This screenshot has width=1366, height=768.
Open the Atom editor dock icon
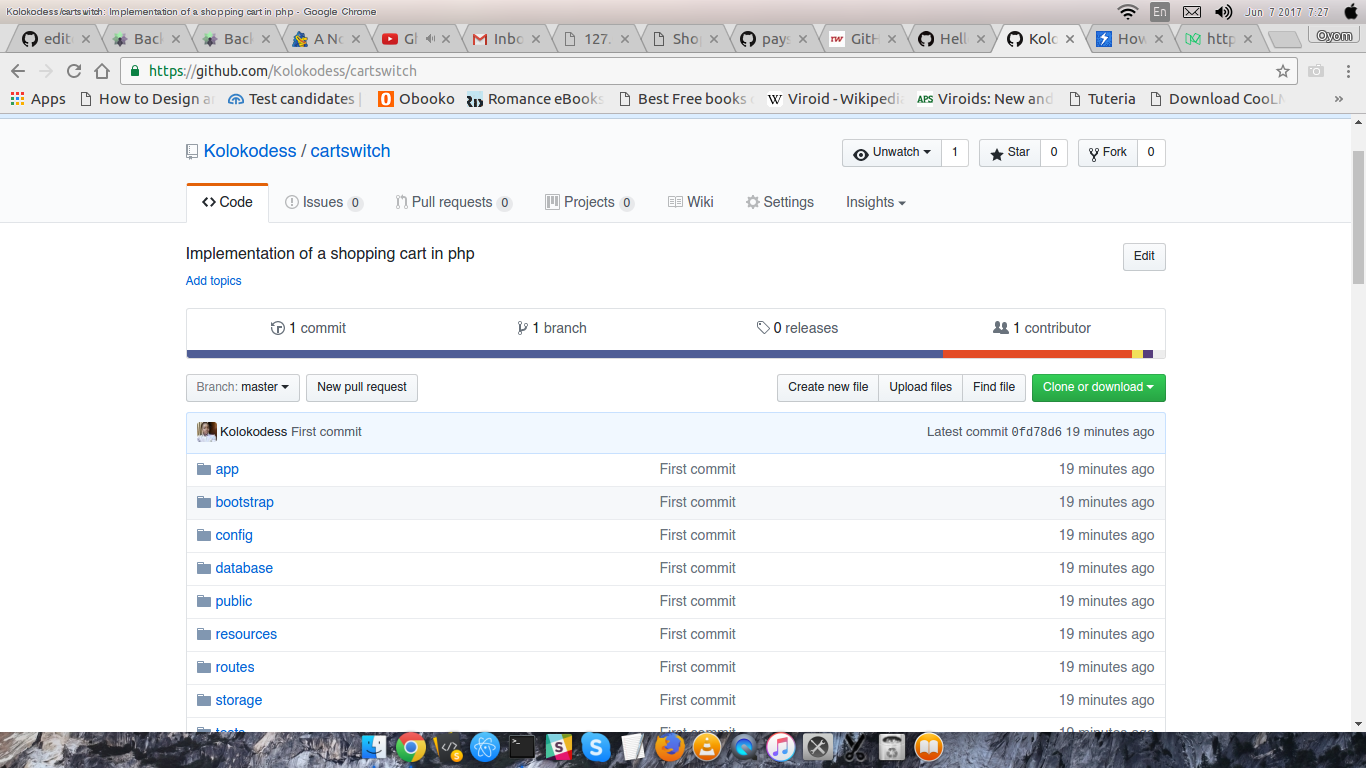[485, 747]
